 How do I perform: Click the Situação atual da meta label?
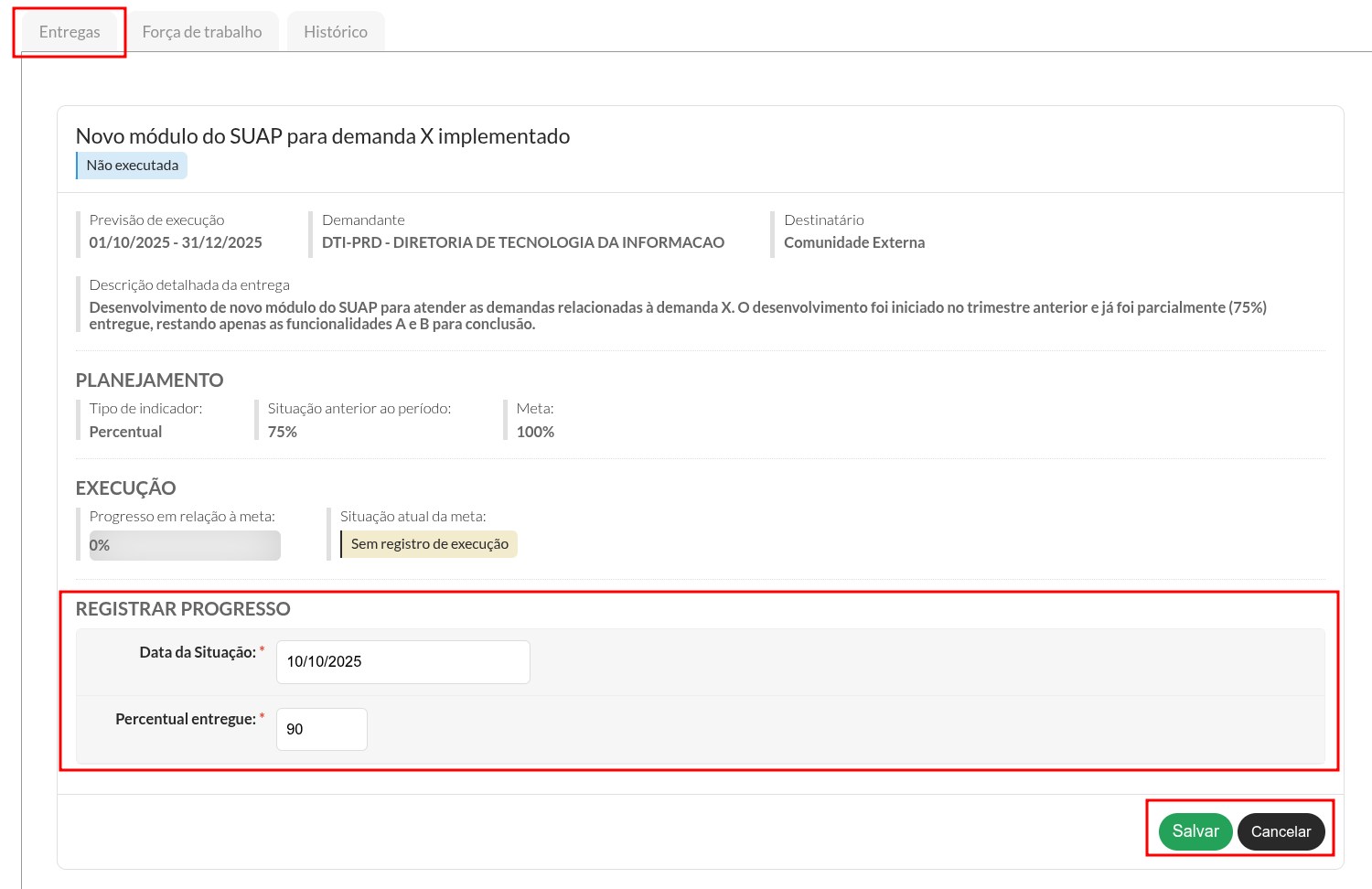click(413, 516)
